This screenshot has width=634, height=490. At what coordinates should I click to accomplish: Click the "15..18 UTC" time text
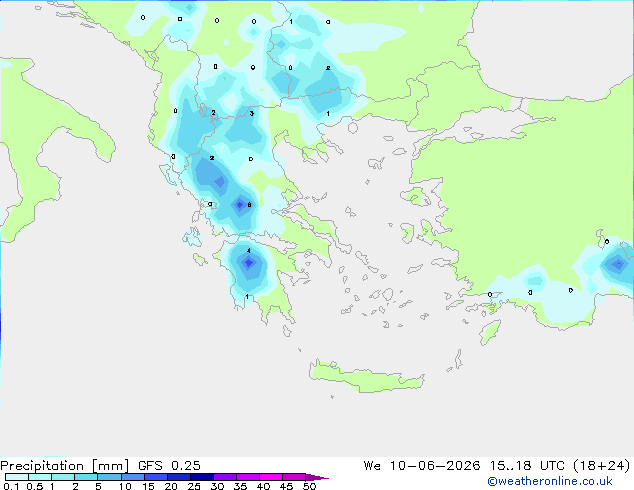click(x=527, y=466)
